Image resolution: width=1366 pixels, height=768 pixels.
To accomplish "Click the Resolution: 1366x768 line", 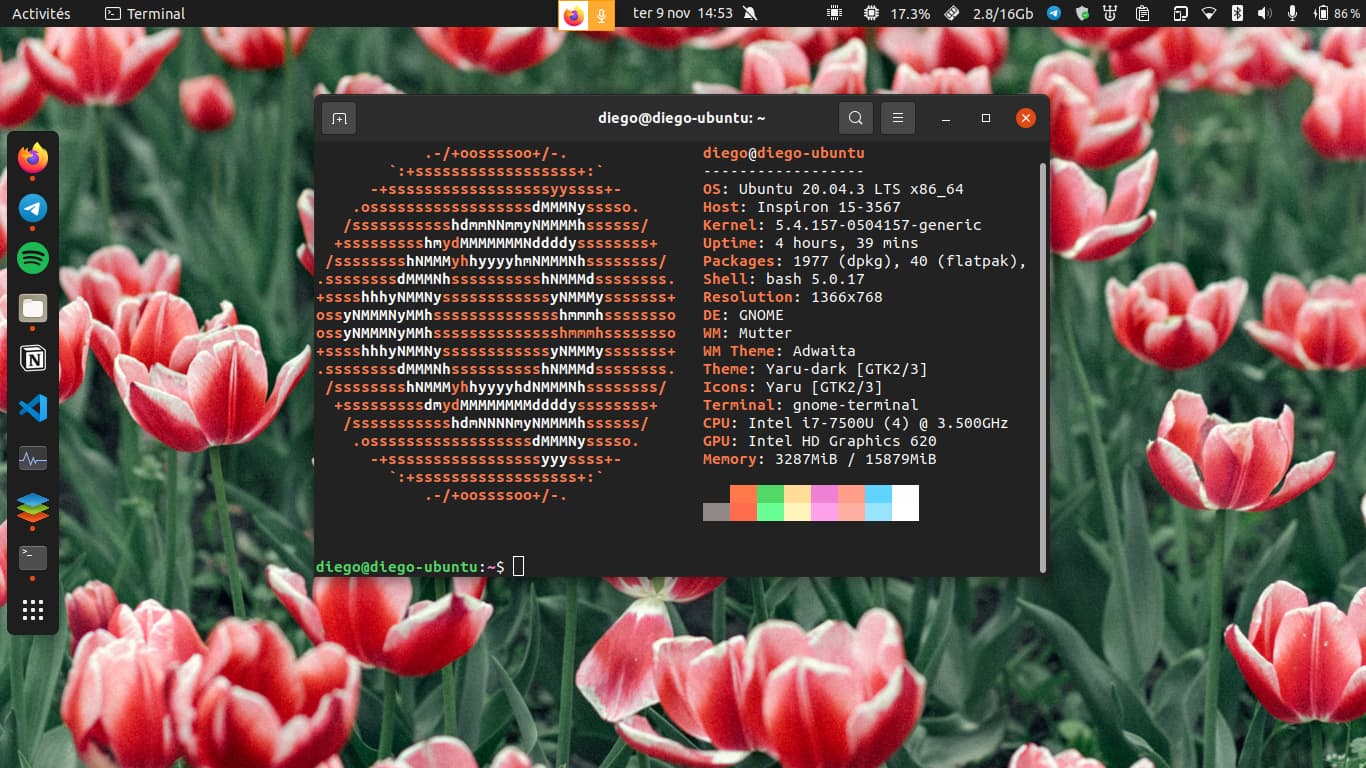I will pyautogui.click(x=793, y=297).
